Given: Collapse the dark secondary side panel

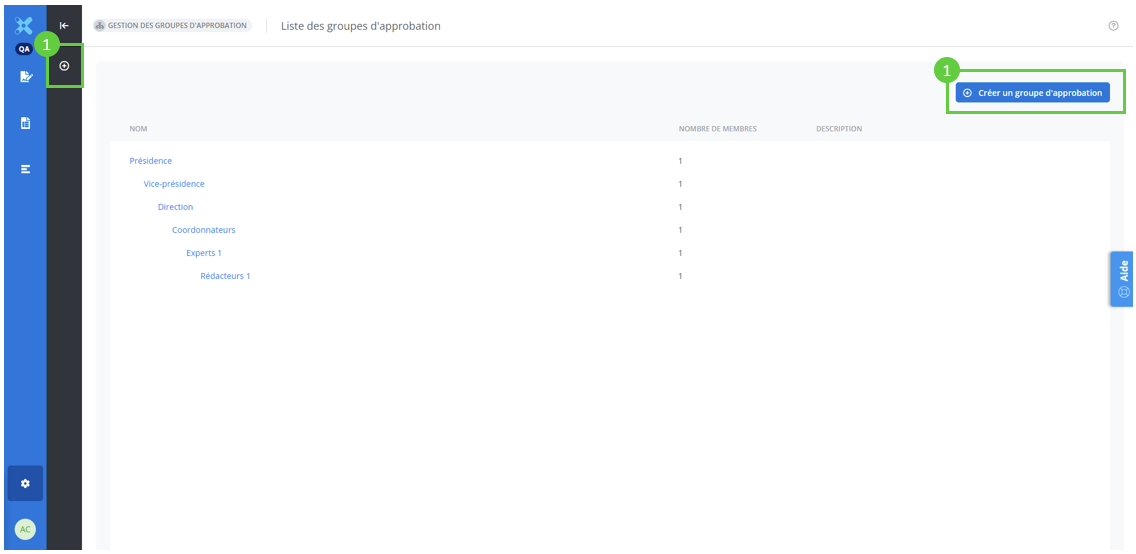Looking at the screenshot, I should (64, 25).
